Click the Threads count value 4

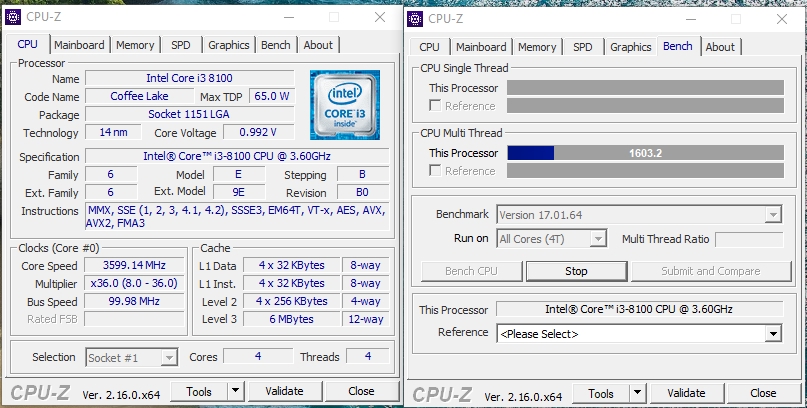click(367, 356)
